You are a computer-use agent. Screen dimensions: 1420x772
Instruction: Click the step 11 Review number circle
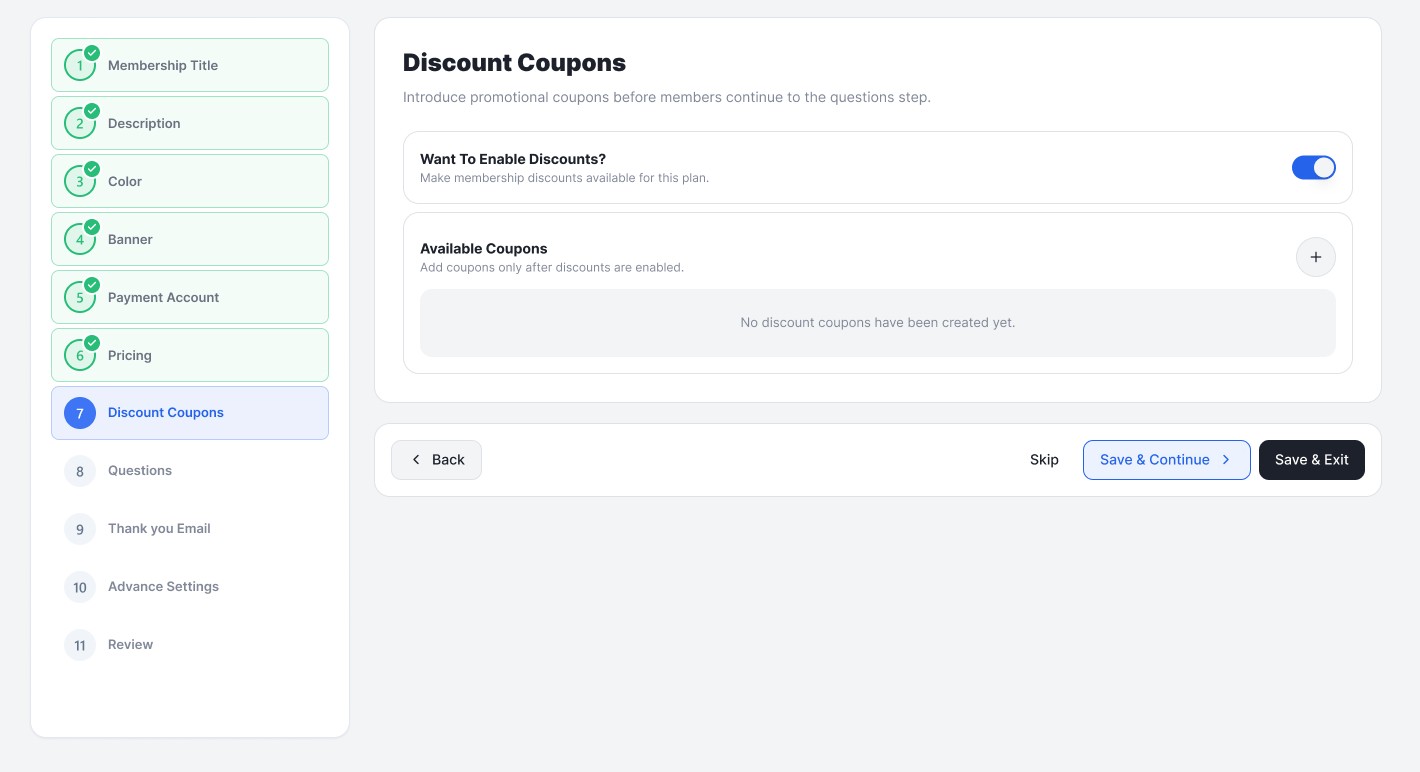(x=80, y=645)
